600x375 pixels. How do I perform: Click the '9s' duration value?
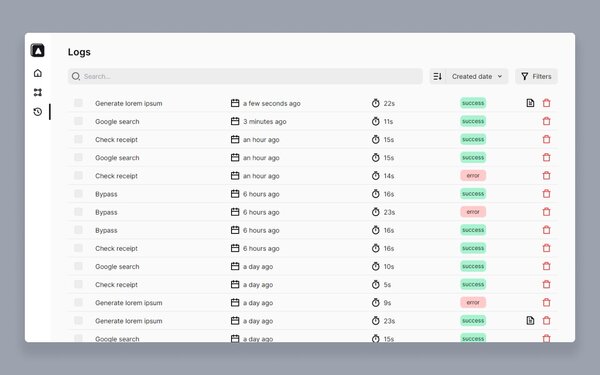click(x=387, y=303)
